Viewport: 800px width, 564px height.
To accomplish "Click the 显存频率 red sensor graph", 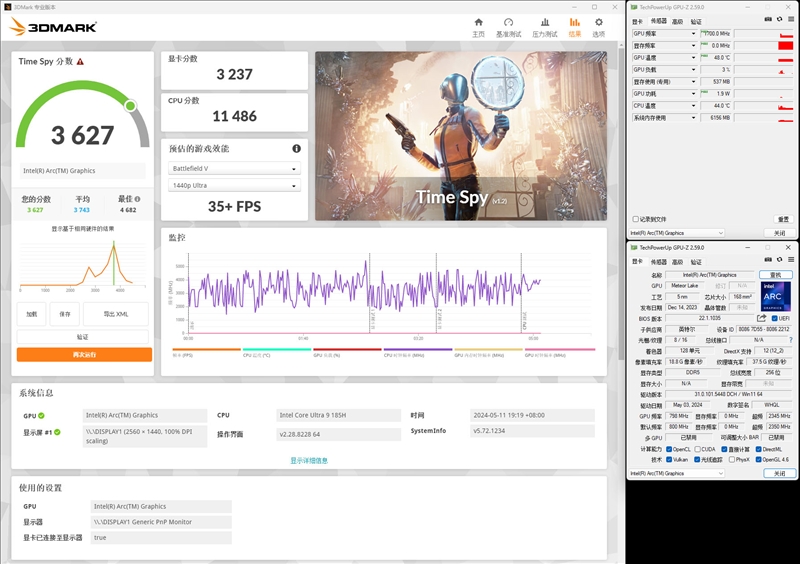I will 763,46.
